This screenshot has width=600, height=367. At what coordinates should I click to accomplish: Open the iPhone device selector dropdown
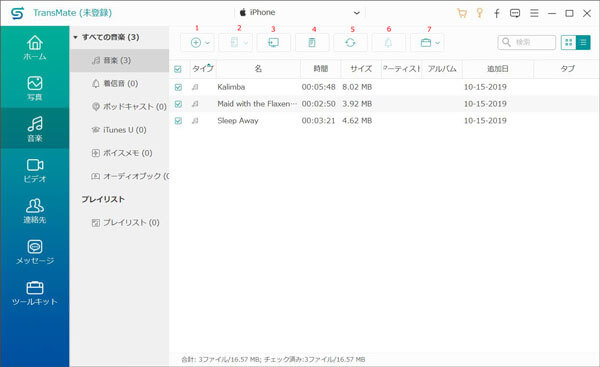point(300,13)
